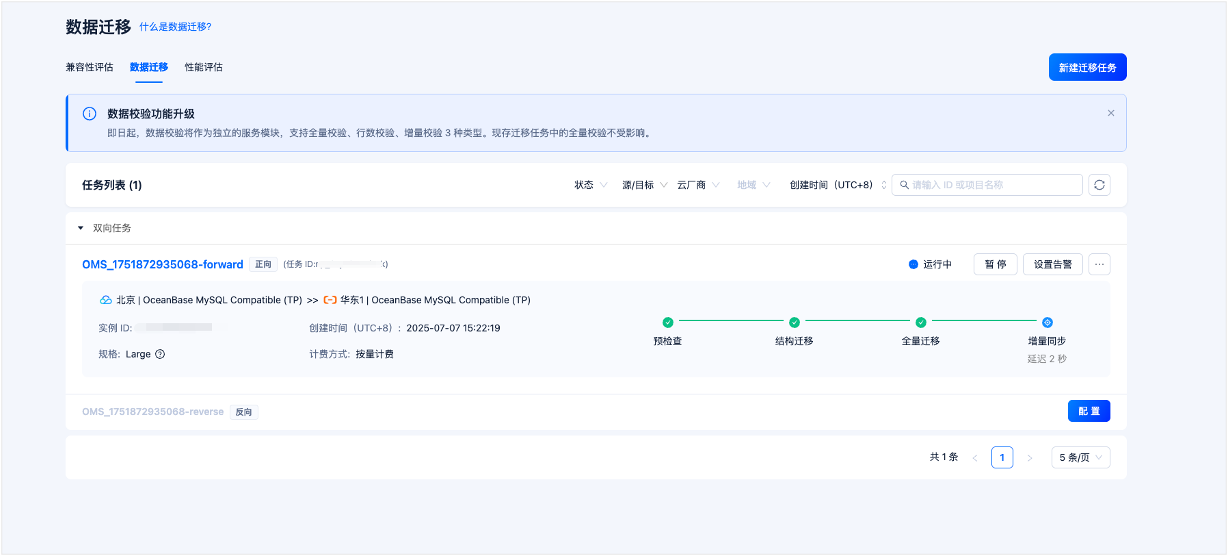Image resolution: width=1228 pixels, height=556 pixels.
Task: Click the search ID or project name field
Action: click(987, 185)
